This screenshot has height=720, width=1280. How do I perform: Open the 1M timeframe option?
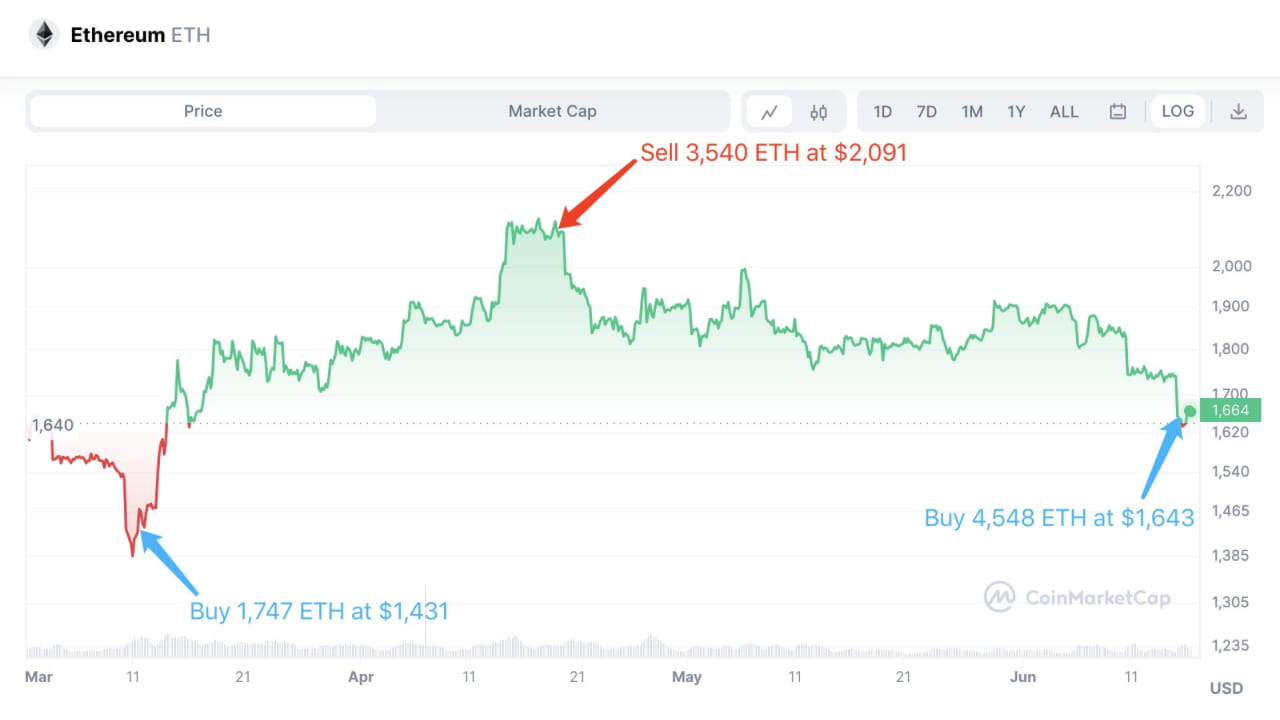point(971,111)
